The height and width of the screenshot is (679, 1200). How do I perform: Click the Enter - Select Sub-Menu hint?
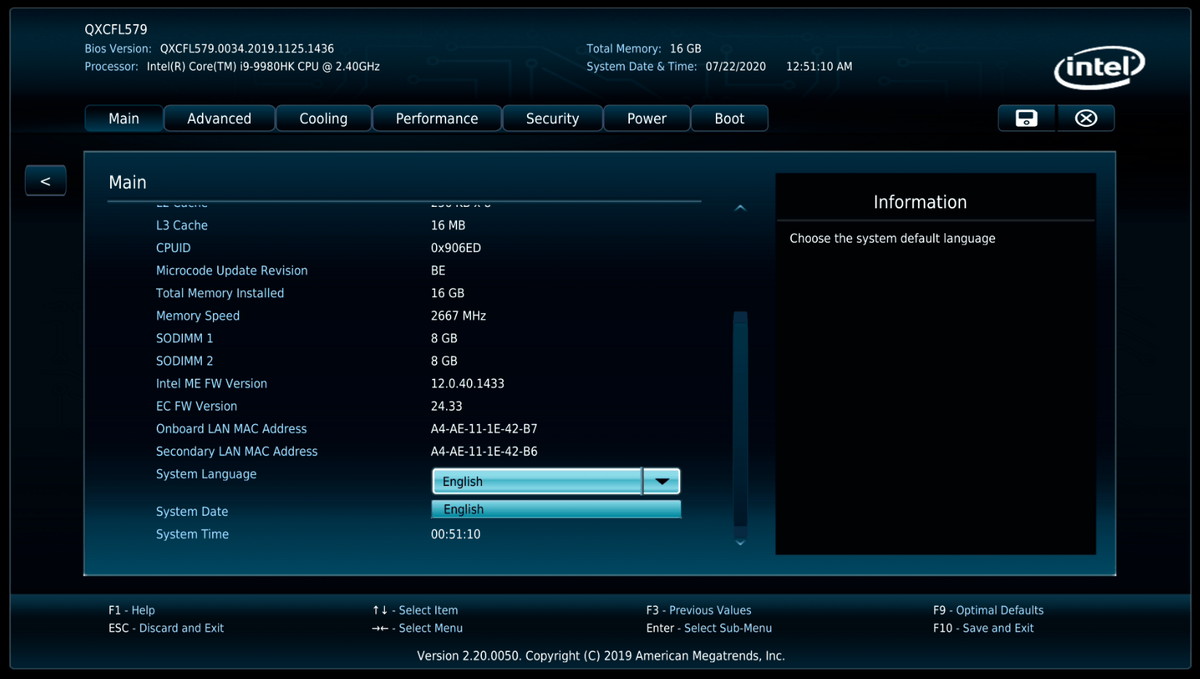(x=709, y=628)
